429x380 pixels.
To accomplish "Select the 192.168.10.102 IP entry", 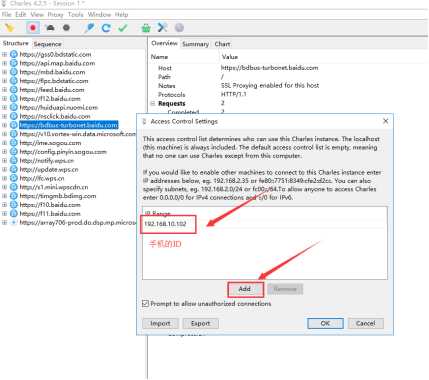I will pos(165,224).
